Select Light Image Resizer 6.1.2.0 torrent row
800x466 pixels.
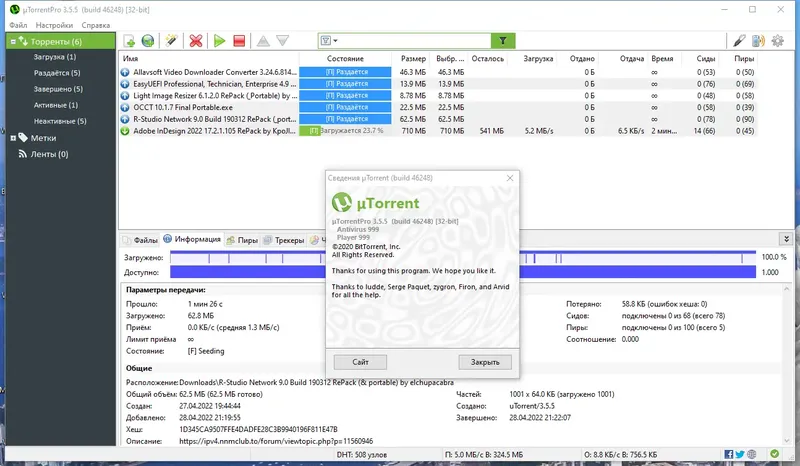pos(438,95)
